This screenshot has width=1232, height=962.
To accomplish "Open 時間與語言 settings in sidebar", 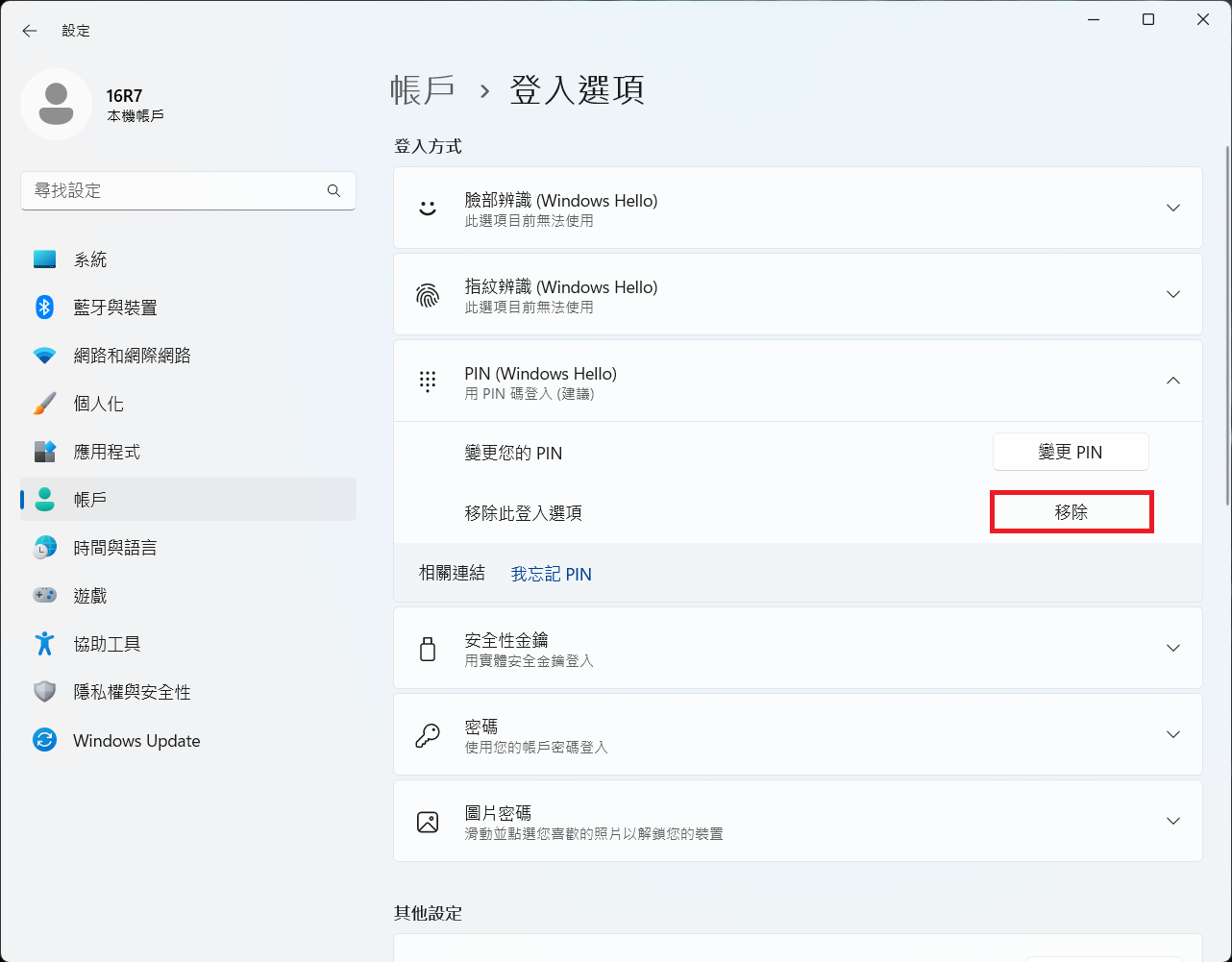I will point(114,548).
